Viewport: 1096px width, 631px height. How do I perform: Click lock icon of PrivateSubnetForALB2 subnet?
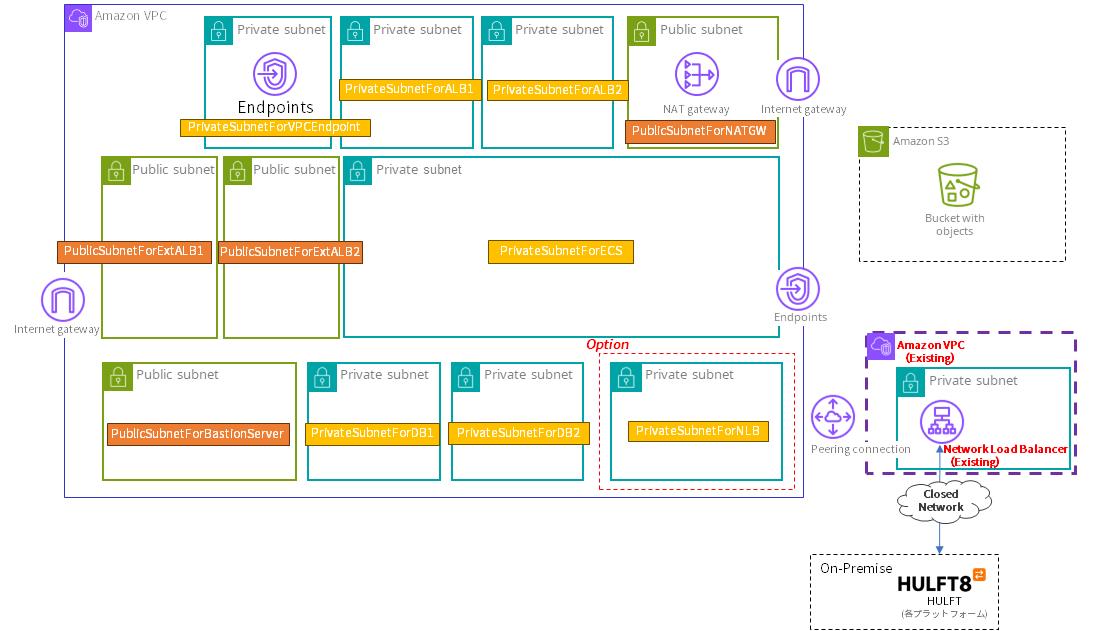(x=497, y=31)
